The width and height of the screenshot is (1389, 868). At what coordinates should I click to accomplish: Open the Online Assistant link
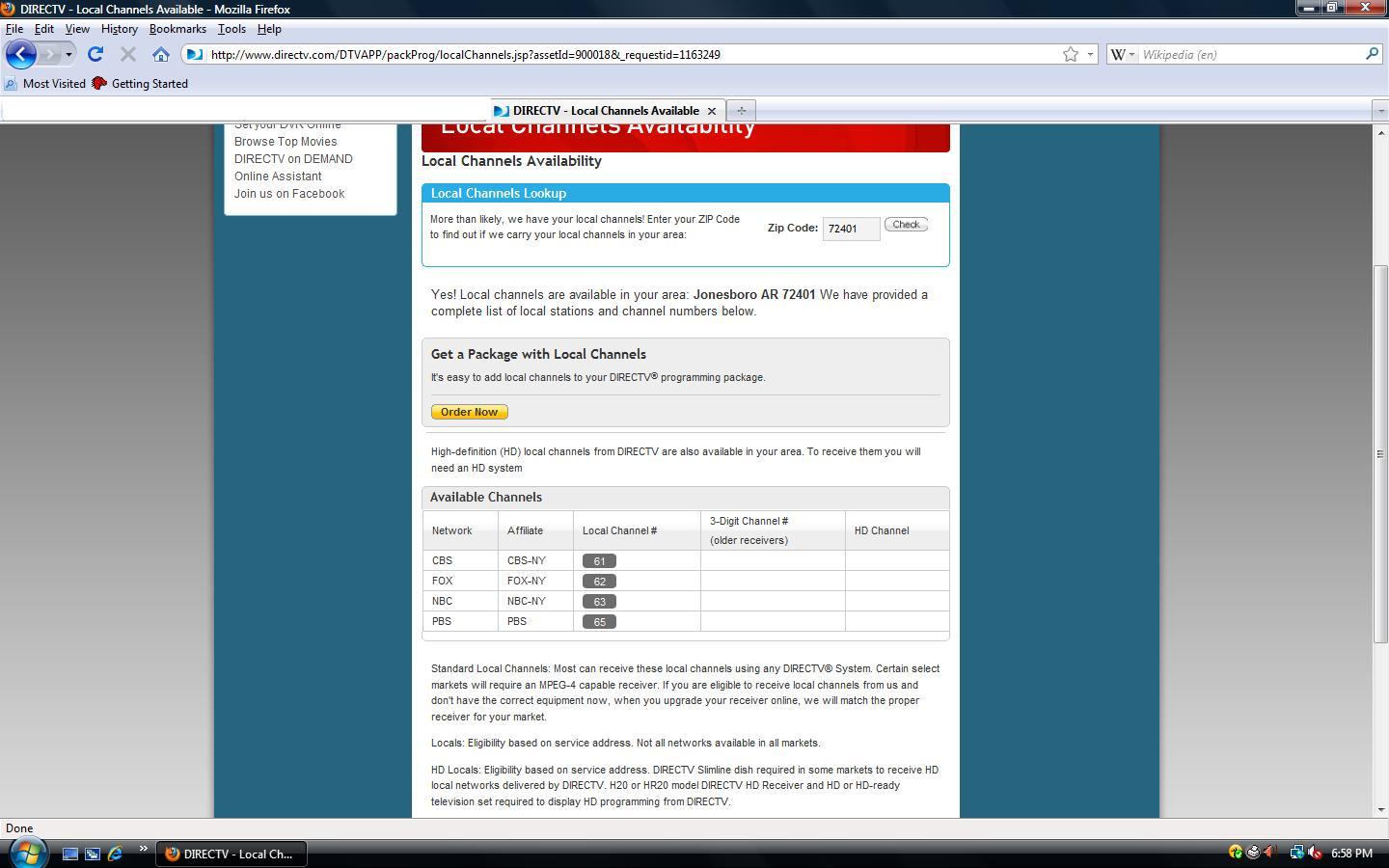pyautogui.click(x=278, y=176)
